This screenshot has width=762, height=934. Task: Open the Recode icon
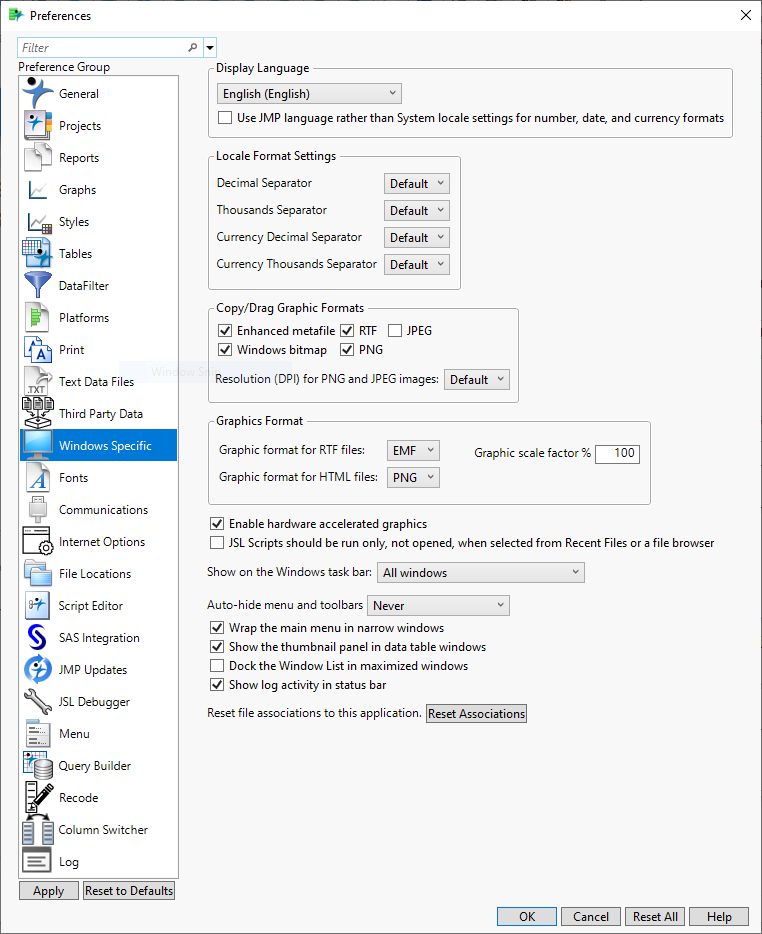pos(38,797)
